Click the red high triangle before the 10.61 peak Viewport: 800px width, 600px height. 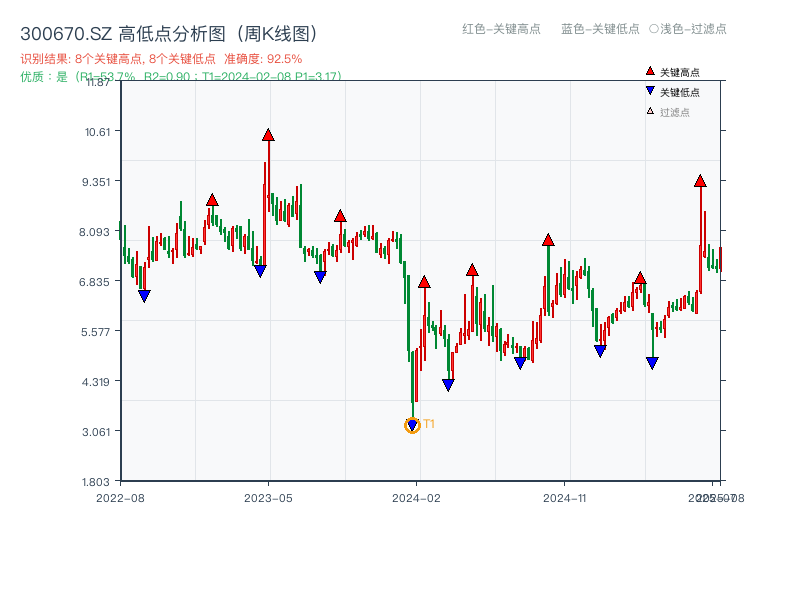[x=212, y=200]
